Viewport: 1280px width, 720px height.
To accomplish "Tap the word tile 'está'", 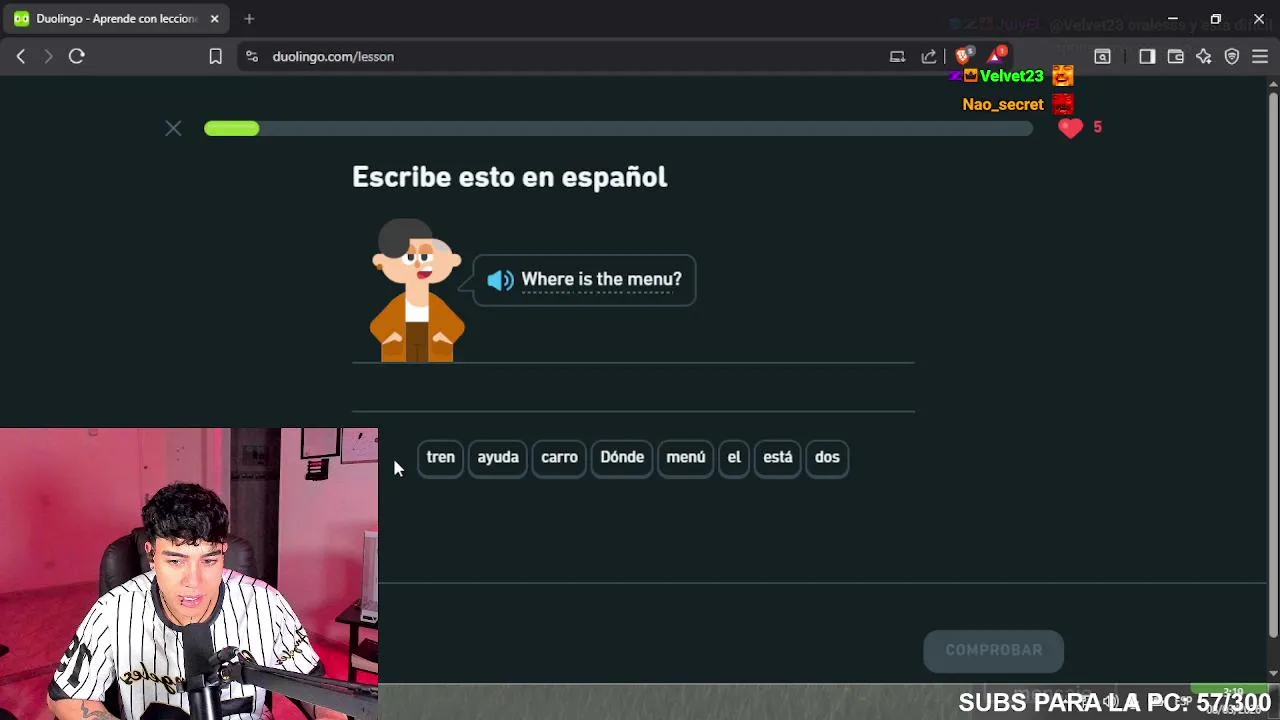I will (778, 457).
